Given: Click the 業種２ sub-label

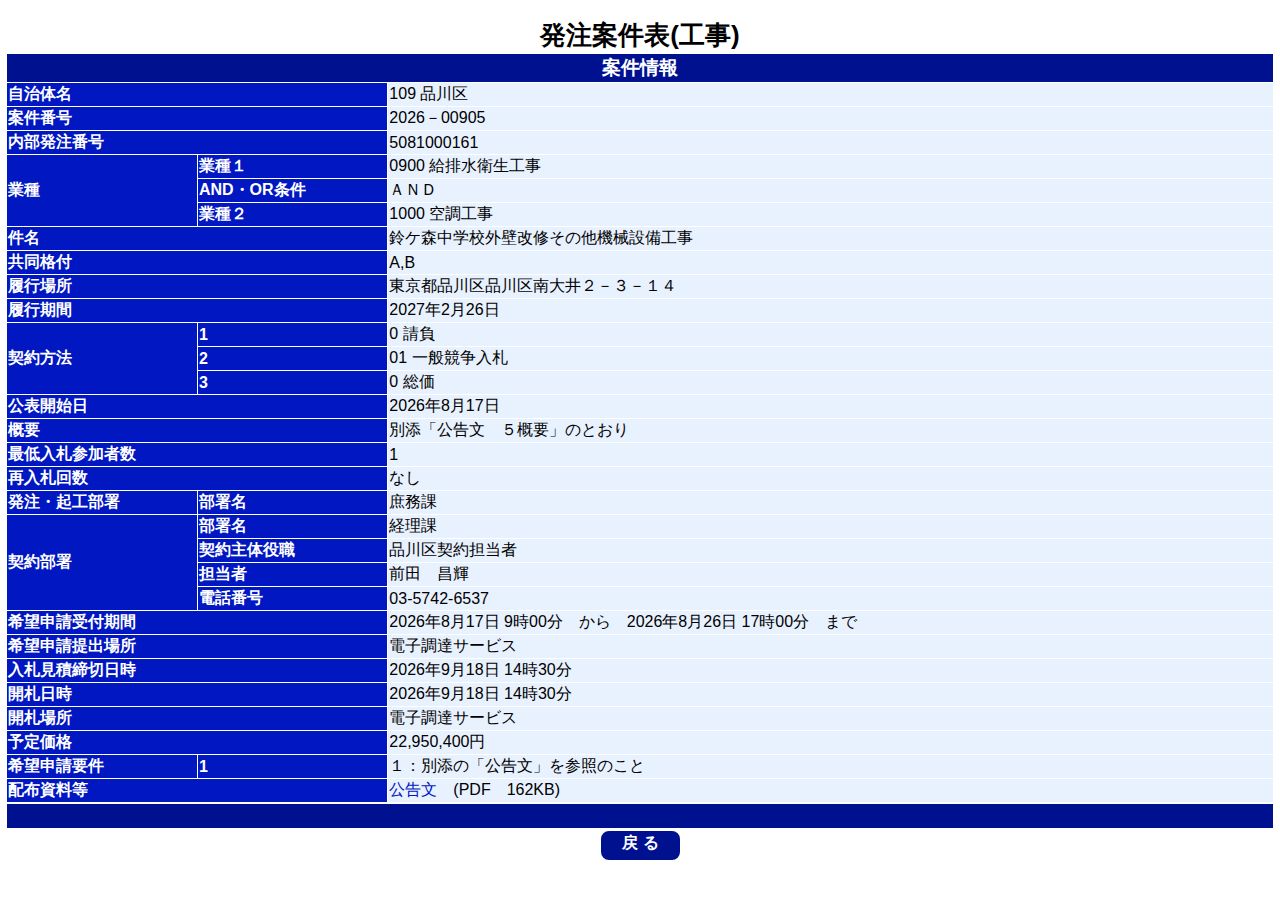Looking at the screenshot, I should [x=222, y=214].
